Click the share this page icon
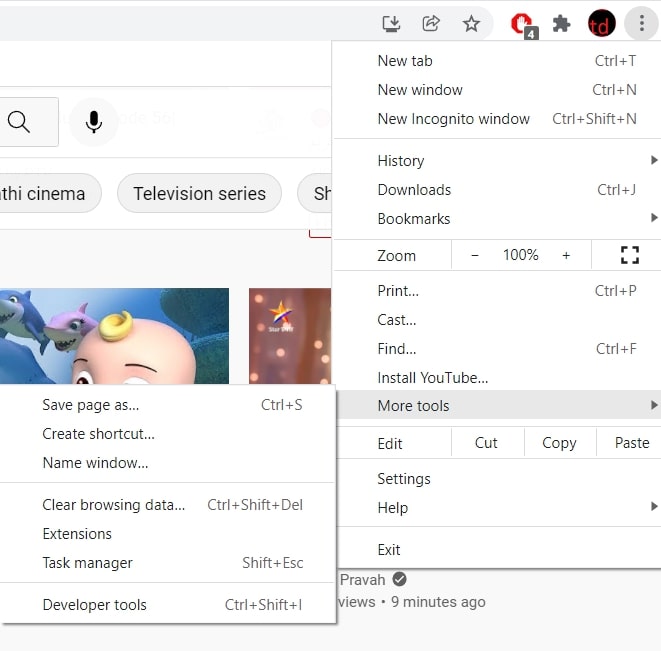 (431, 24)
